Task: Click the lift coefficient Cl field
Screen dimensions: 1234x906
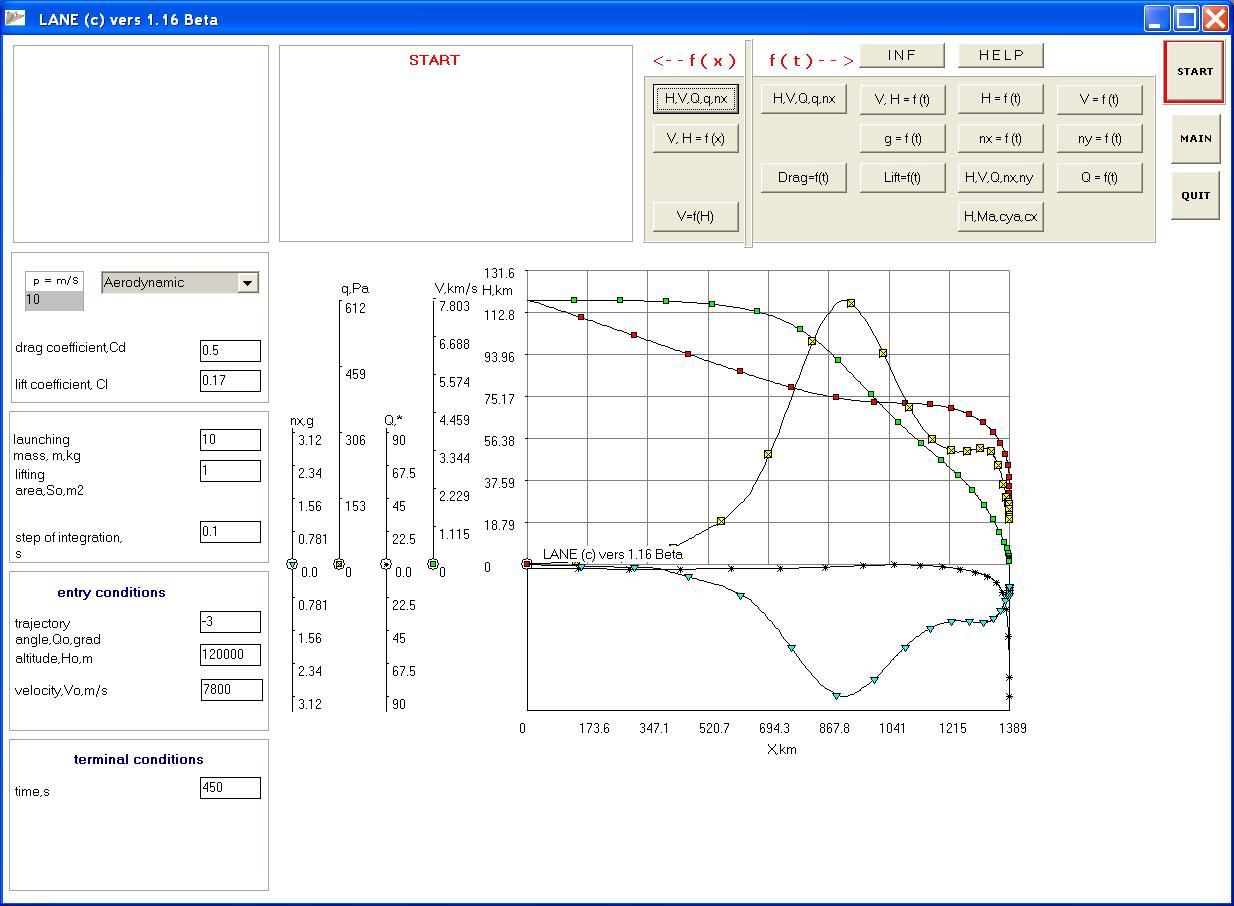Action: coord(230,381)
